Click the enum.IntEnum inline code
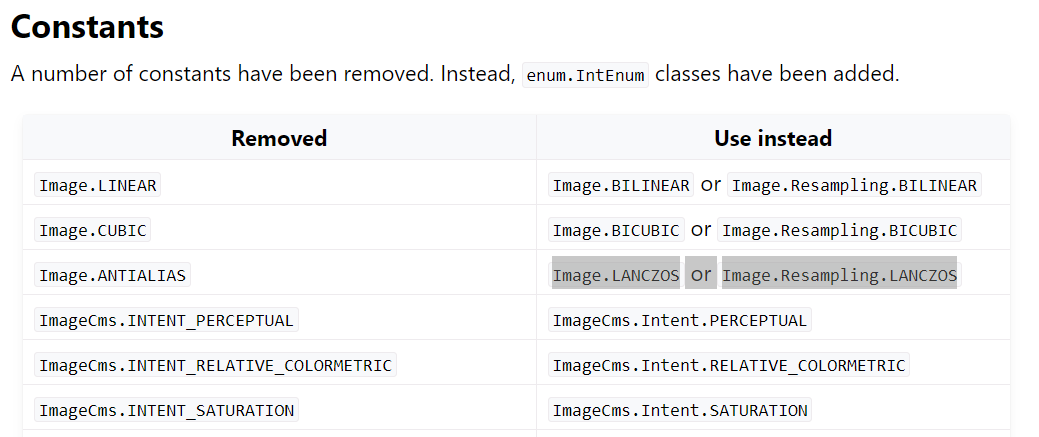The height and width of the screenshot is (437, 1039). tap(585, 75)
